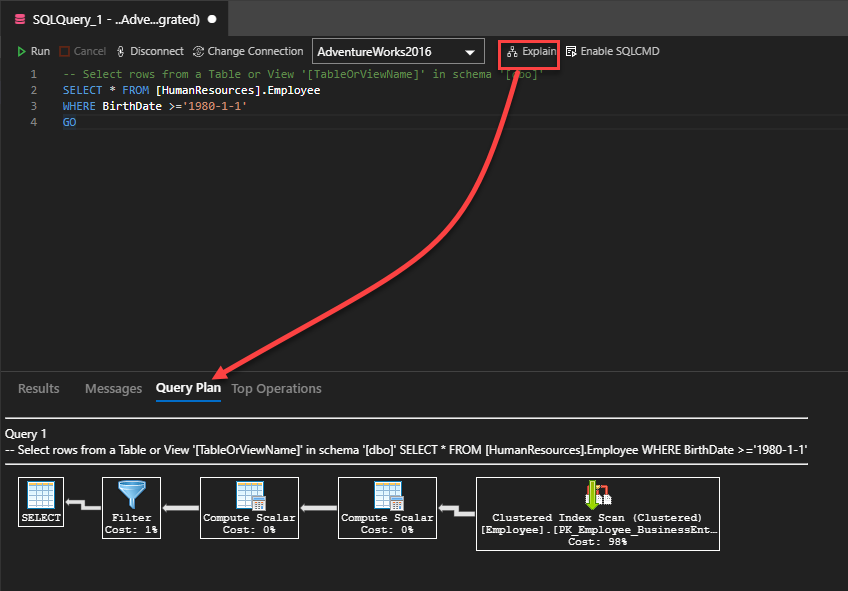Viewport: 848px width, 591px height.
Task: Click the Enable SQLCMD icon
Action: [571, 51]
